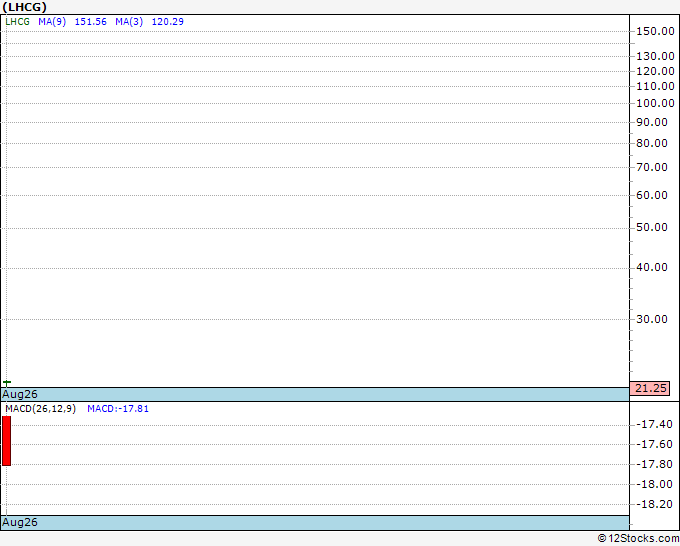Click the MA(9) value 151.56
The height and width of the screenshot is (546, 680).
(91, 22)
